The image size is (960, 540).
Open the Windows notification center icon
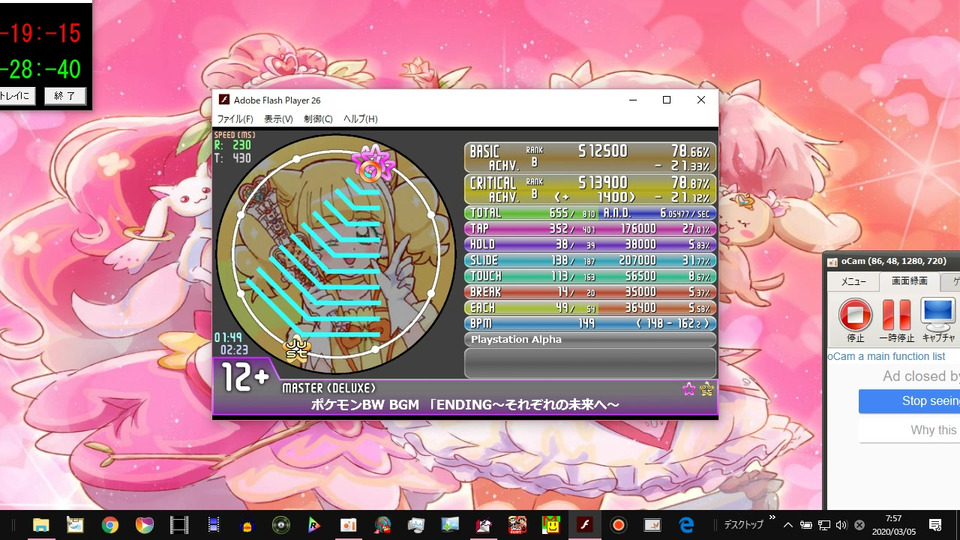pos(935,525)
